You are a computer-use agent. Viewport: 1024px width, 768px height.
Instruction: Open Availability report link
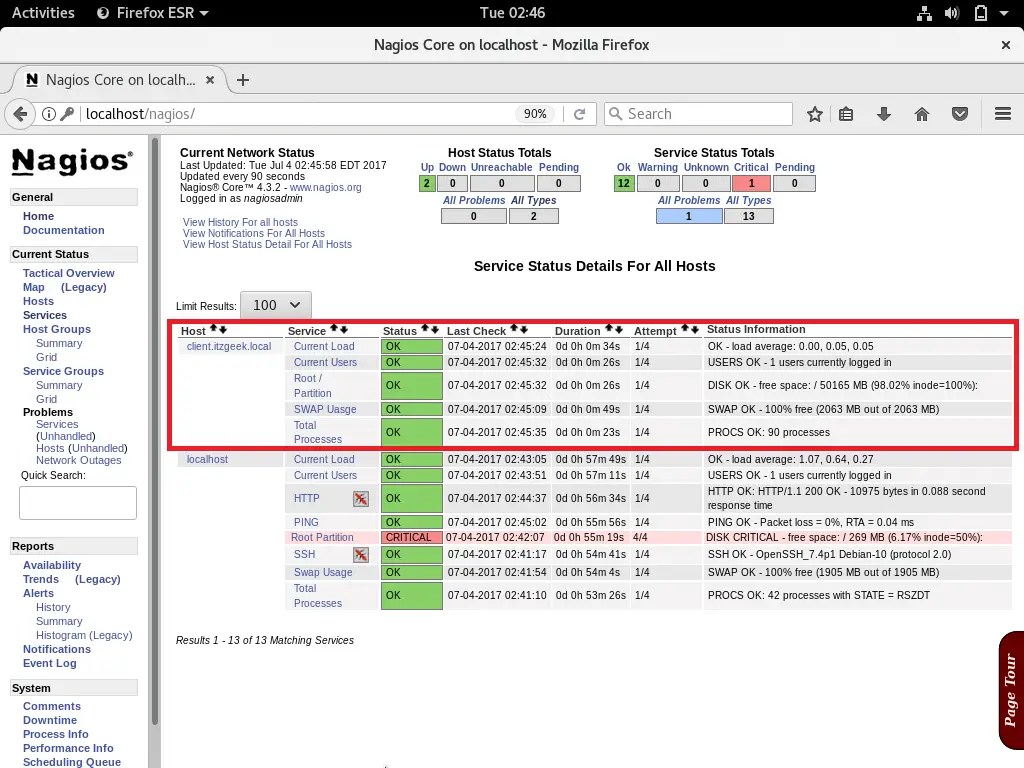click(52, 566)
